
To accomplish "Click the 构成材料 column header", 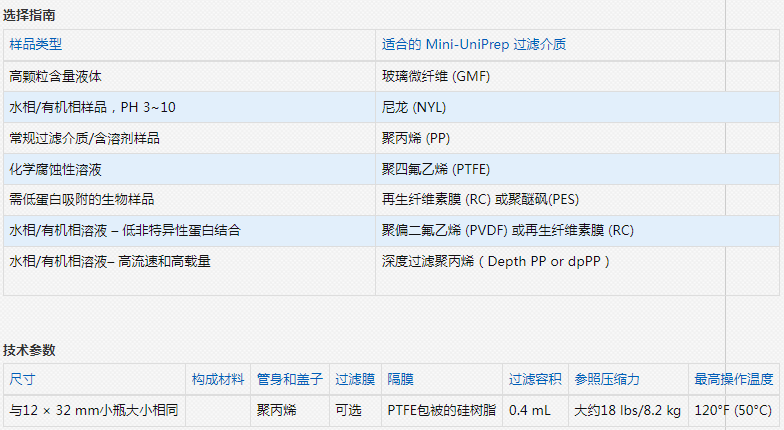I will [x=218, y=380].
